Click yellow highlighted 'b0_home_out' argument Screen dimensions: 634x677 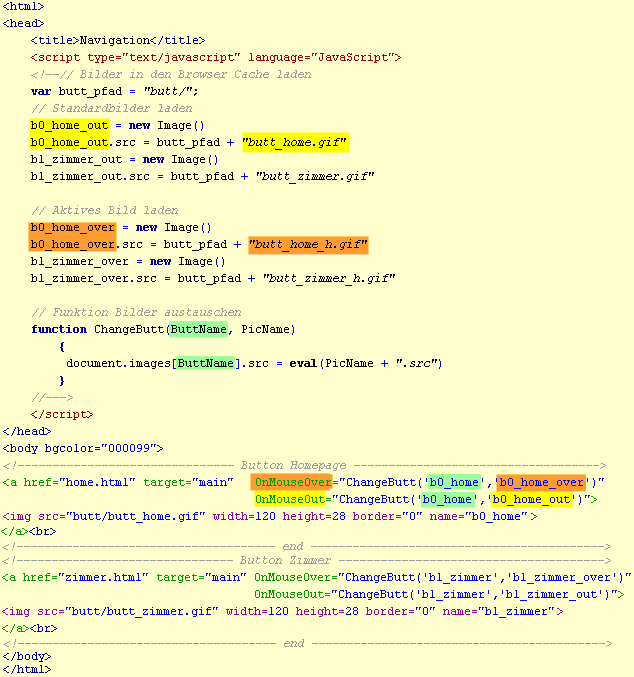point(531,500)
